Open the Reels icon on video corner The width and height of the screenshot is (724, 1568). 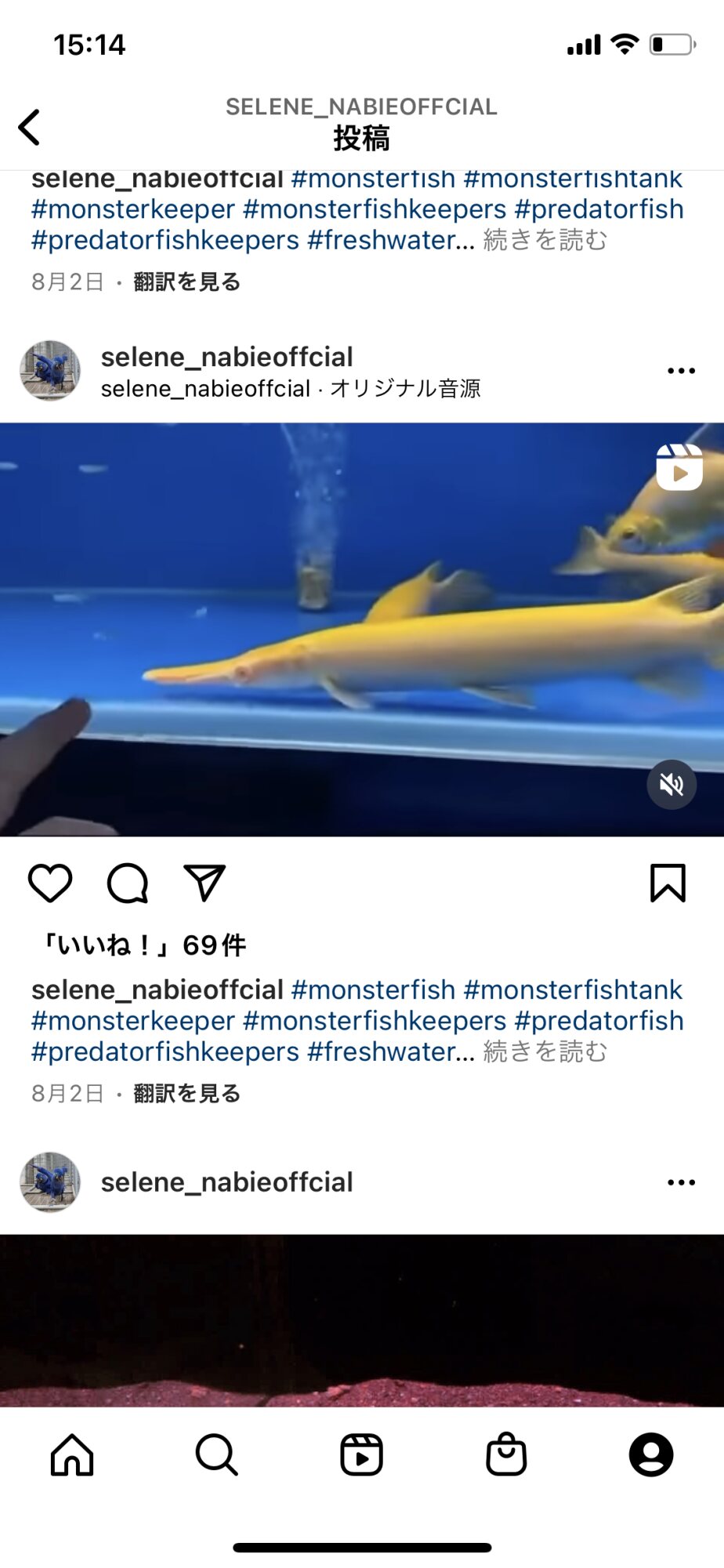[x=679, y=467]
